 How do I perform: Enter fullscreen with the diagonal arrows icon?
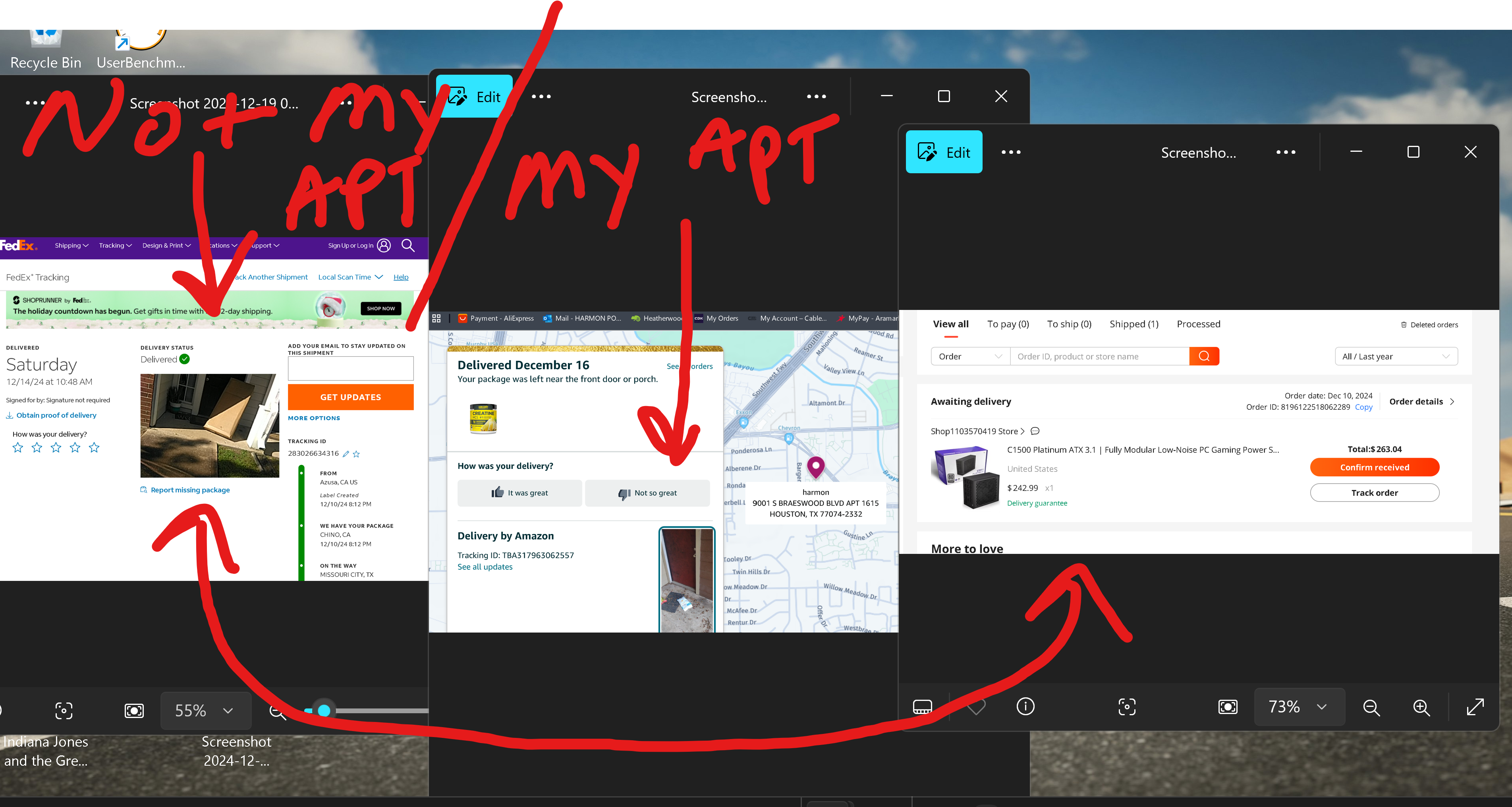tap(1475, 706)
